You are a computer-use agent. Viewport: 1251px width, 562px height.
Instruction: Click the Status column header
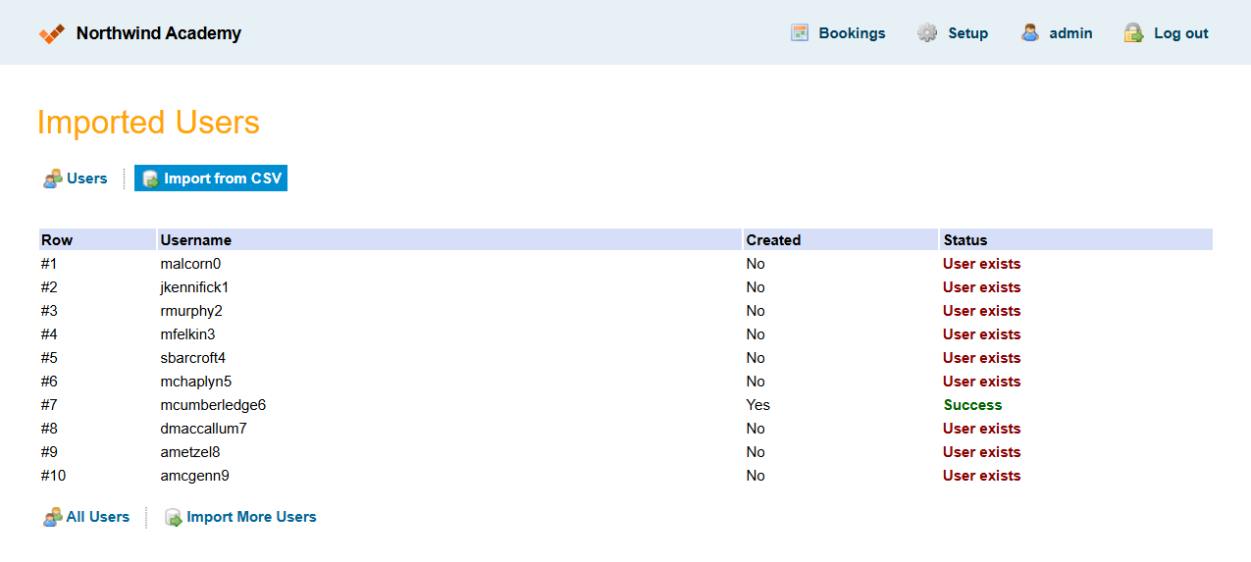click(964, 240)
